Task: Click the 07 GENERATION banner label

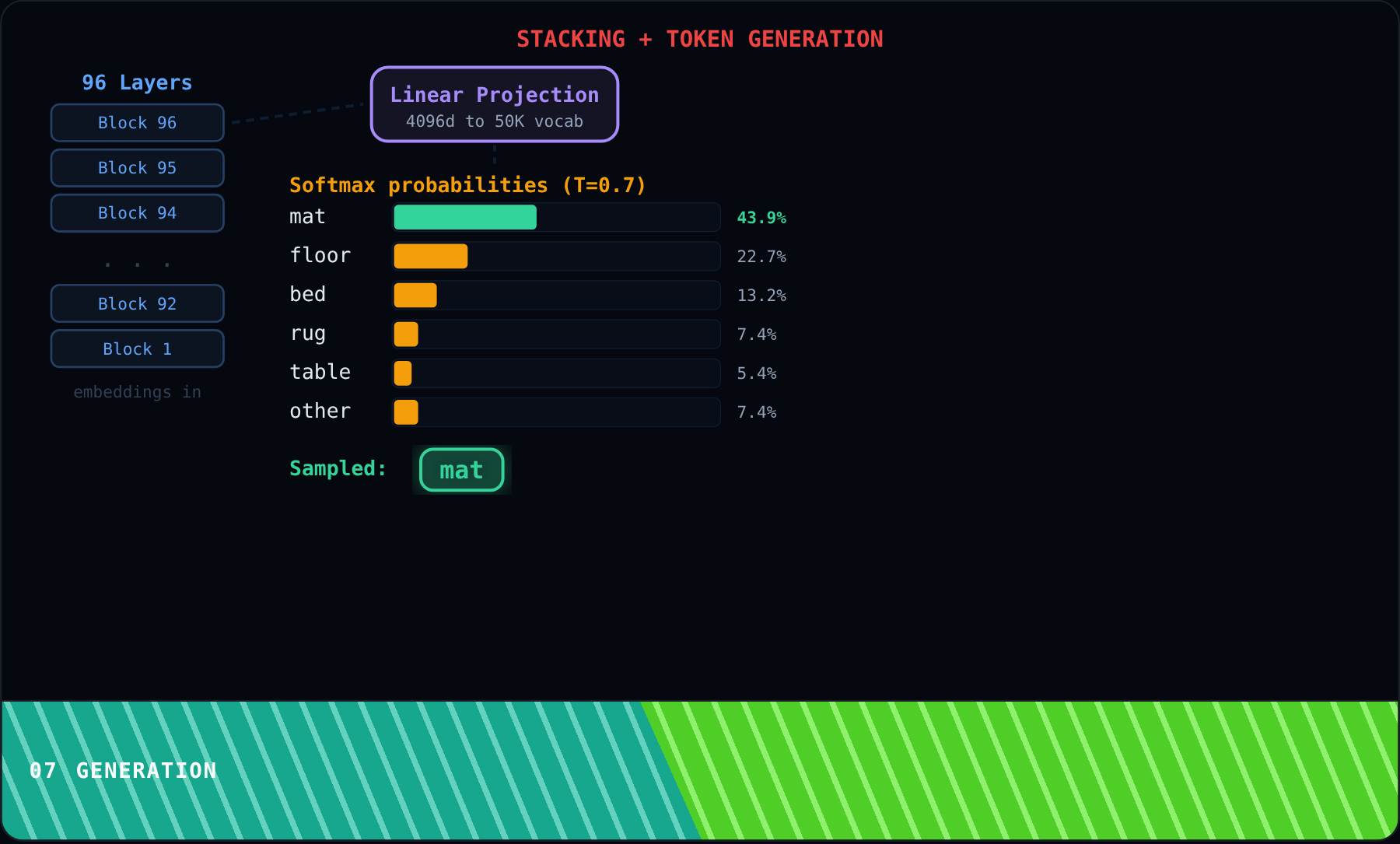Action: (x=123, y=771)
